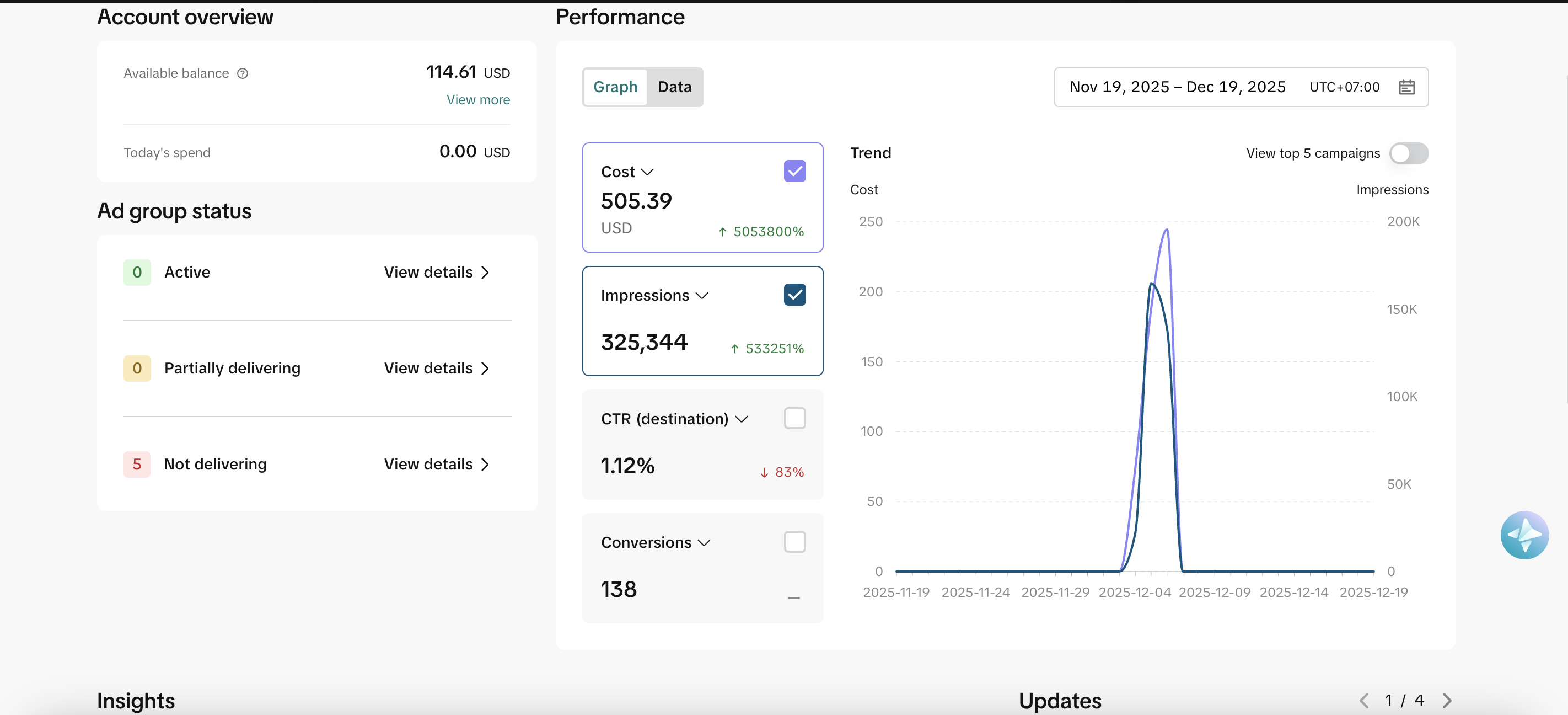Open the floating AI assistant star icon
The height and width of the screenshot is (715, 1568).
click(1524, 535)
